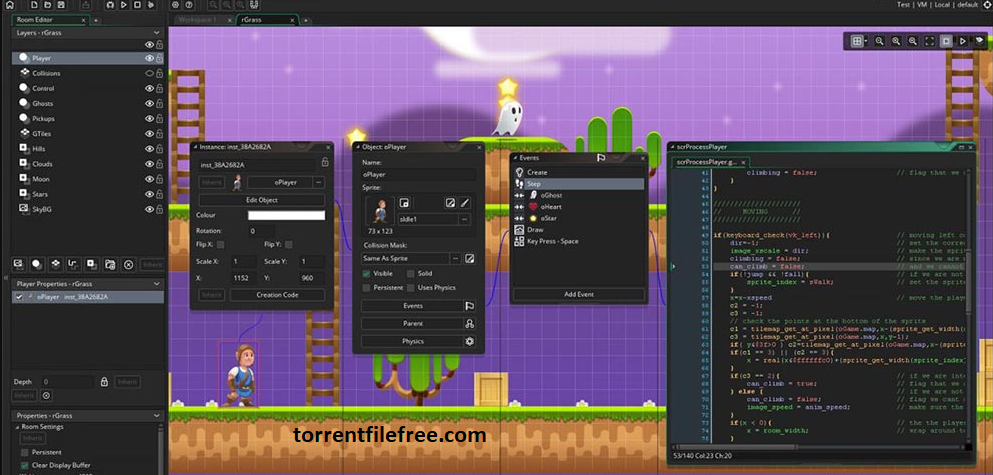Fit room to window in room toolbar

coord(929,41)
